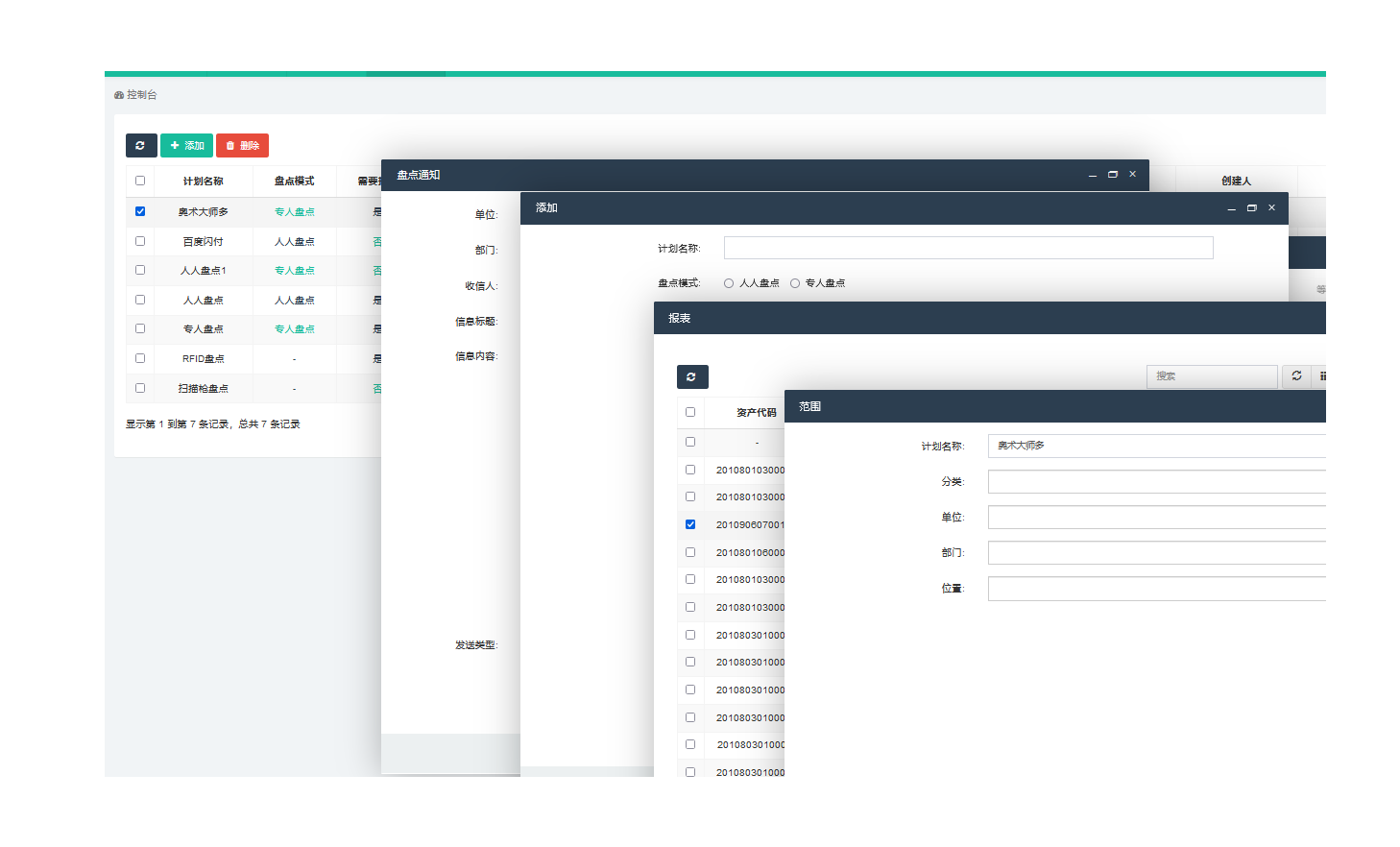Viewport: 1400px width, 847px height.
Task: Click the 扫描枪盘点 plan name cell
Action: click(x=204, y=388)
